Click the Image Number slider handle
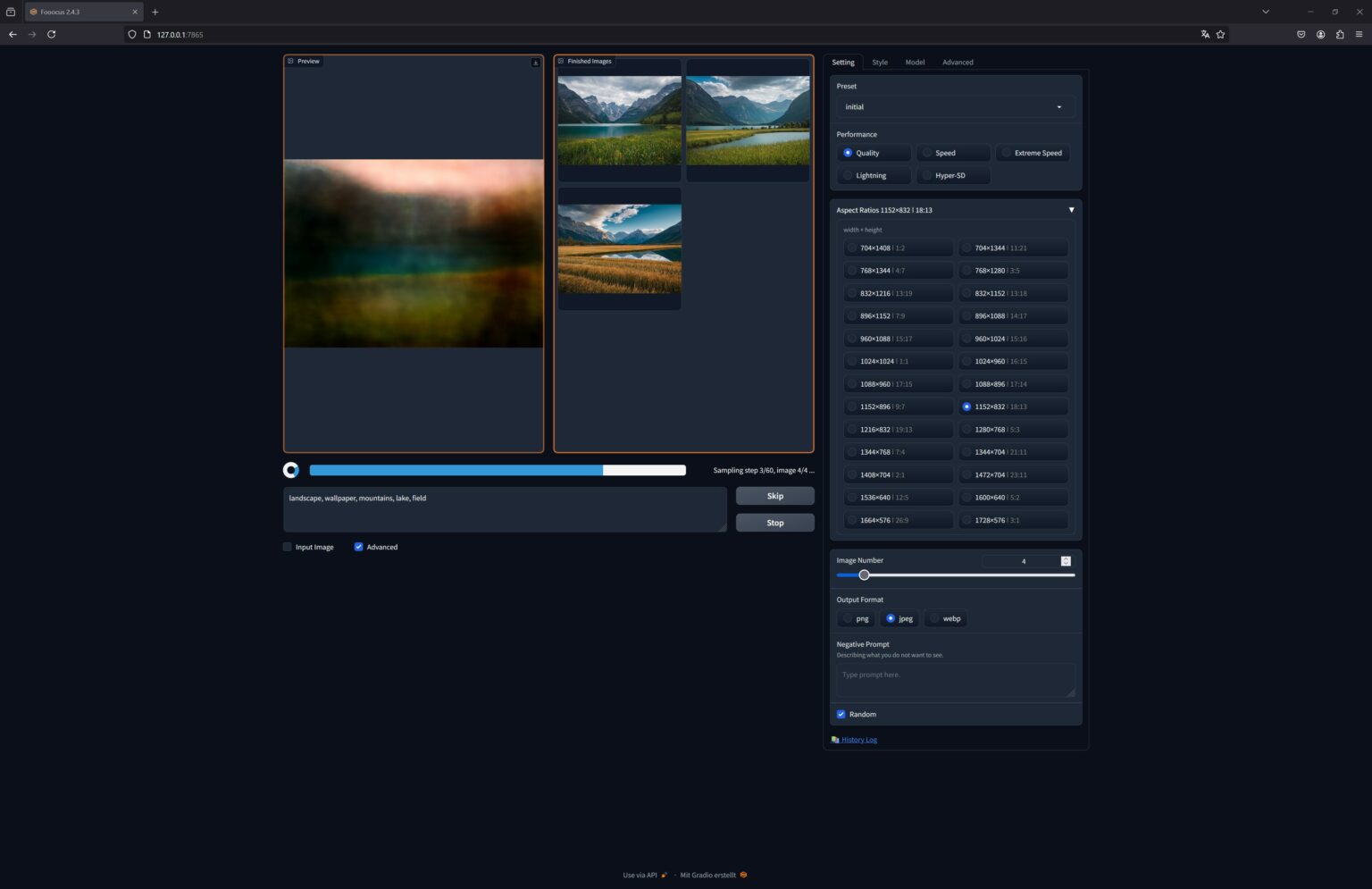 864,574
